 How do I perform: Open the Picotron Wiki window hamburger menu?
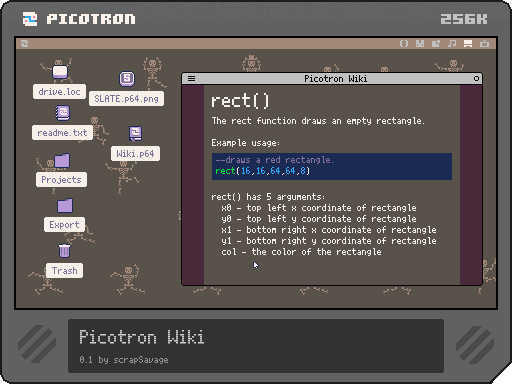click(191, 79)
